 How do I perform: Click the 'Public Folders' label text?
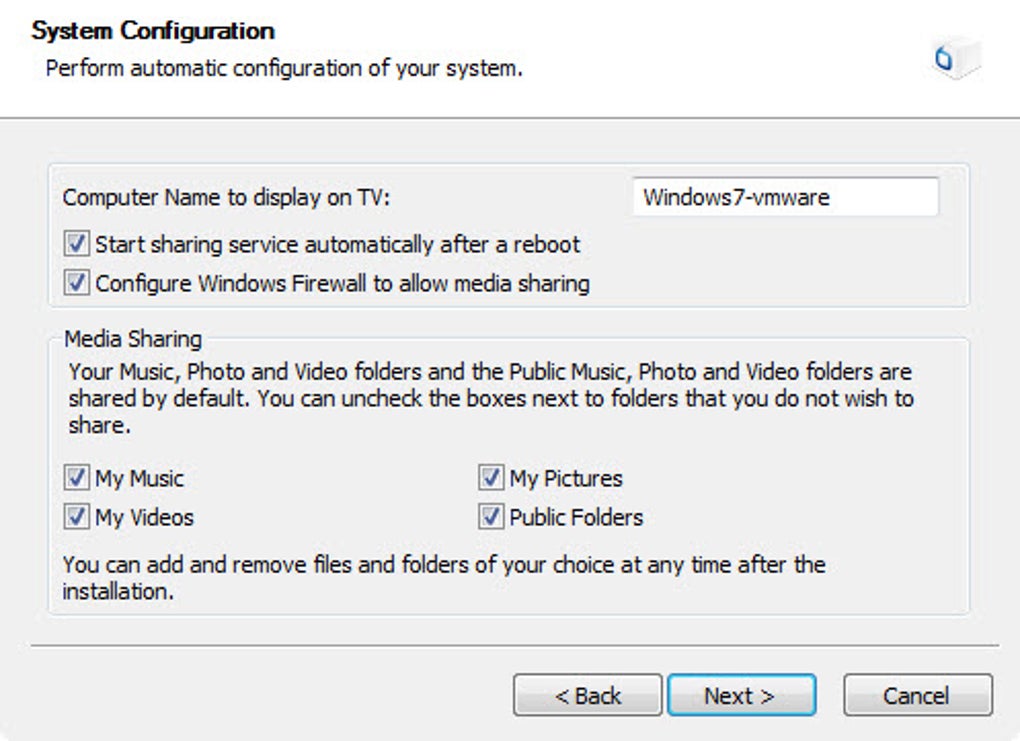pyautogui.click(x=576, y=517)
